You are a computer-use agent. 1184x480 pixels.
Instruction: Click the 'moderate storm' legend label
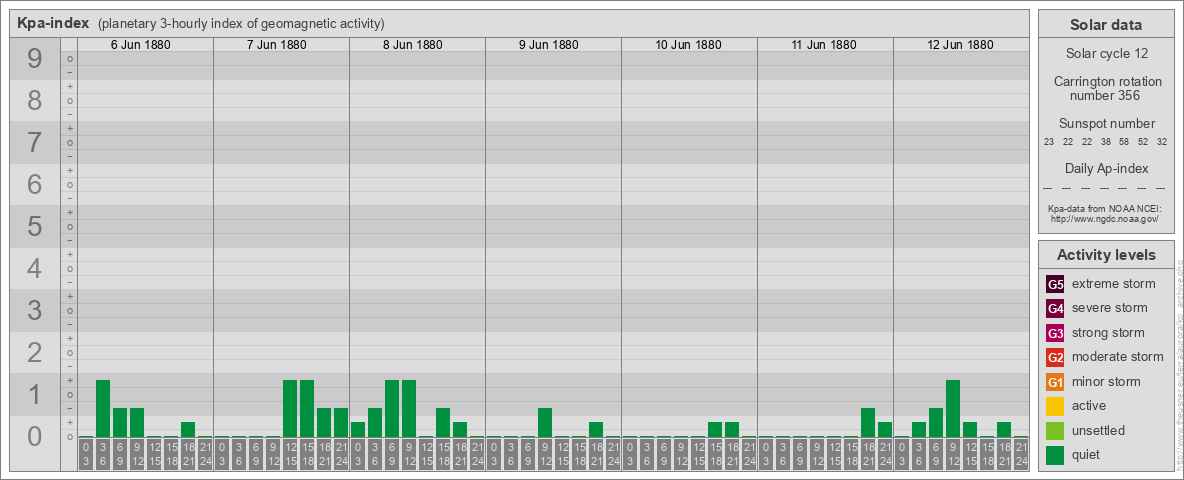click(1118, 357)
